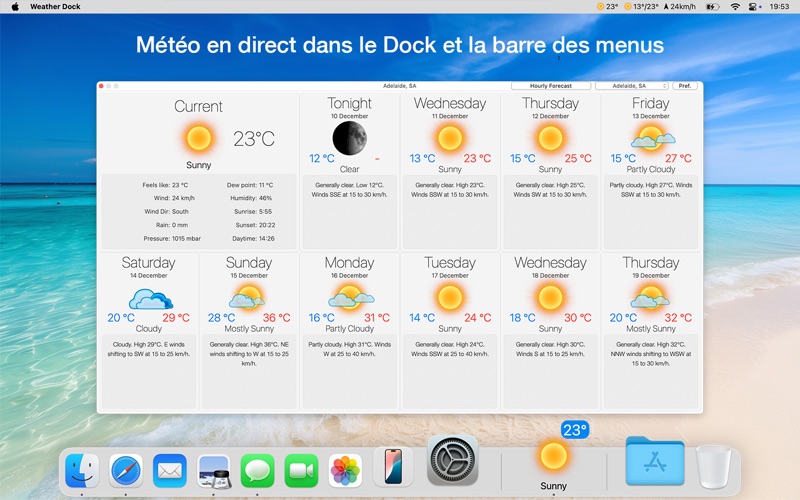Open the Hourly Forecast button
Screen dimensions: 800x500
551,86
